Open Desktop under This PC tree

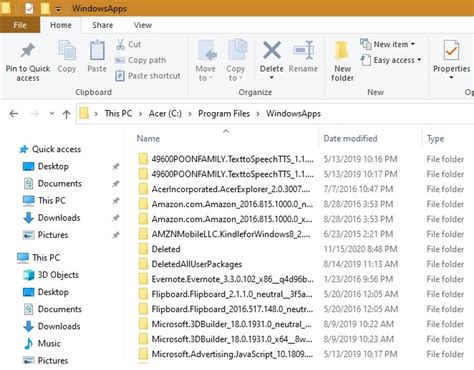tap(46, 292)
